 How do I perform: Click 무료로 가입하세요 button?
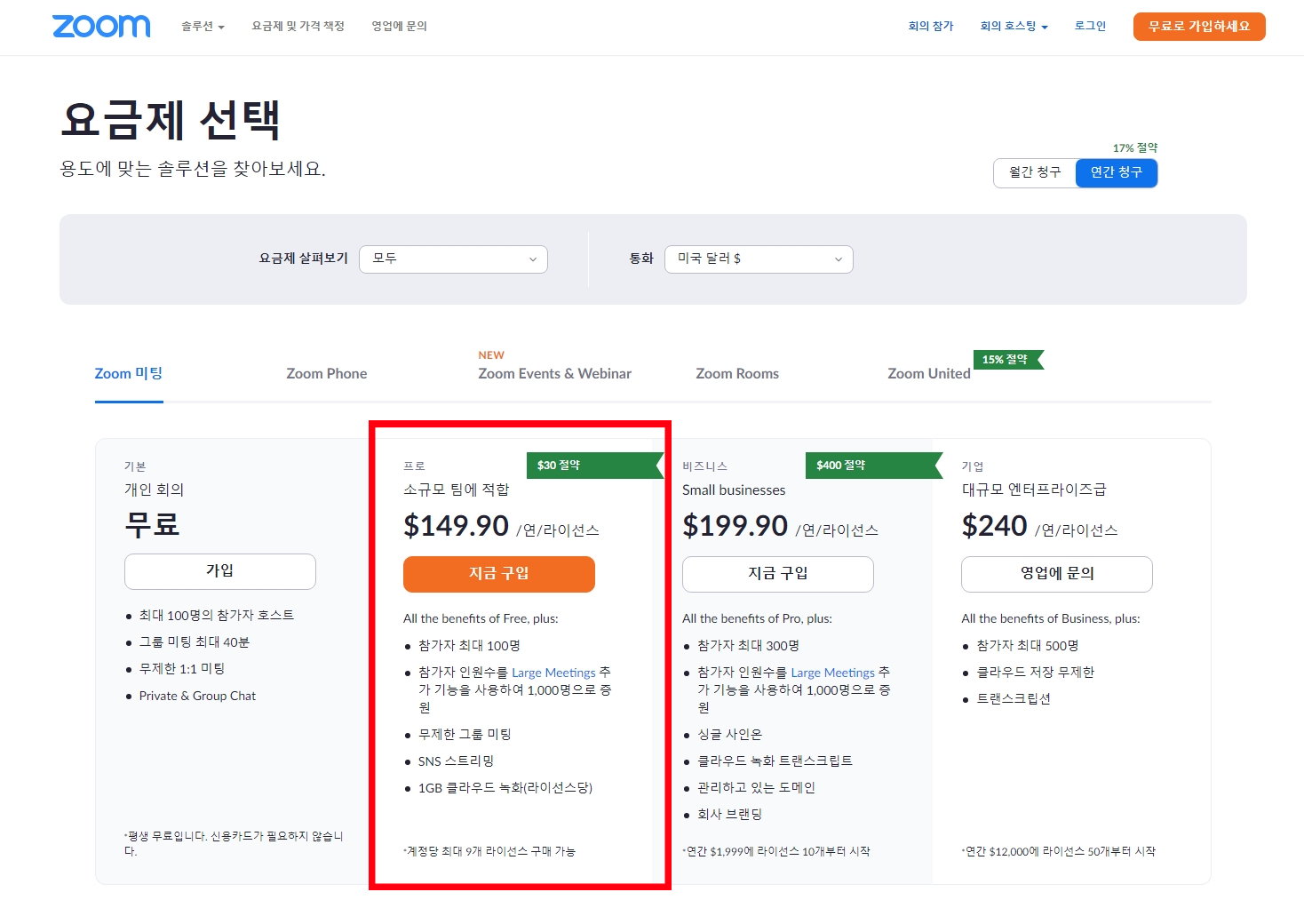1199,27
